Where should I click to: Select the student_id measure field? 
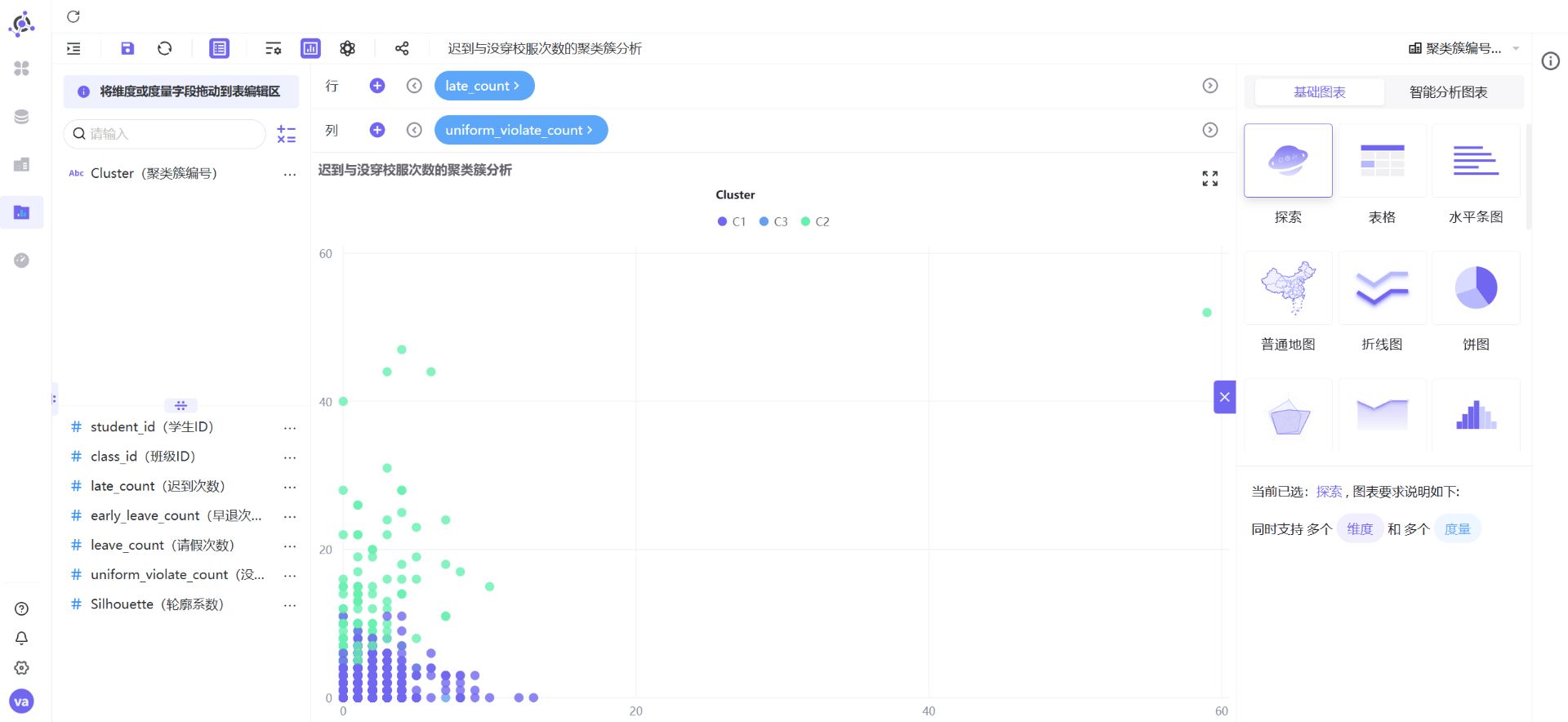click(152, 426)
